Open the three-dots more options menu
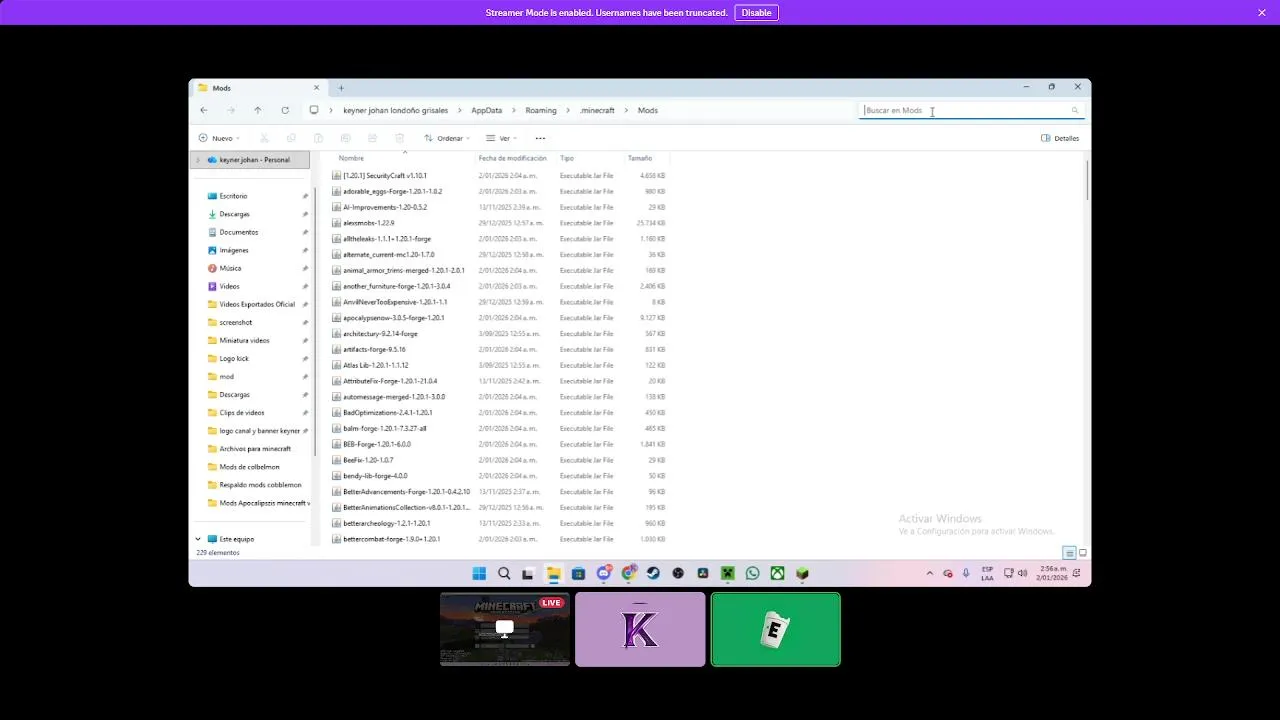This screenshot has width=1280, height=720. [540, 138]
